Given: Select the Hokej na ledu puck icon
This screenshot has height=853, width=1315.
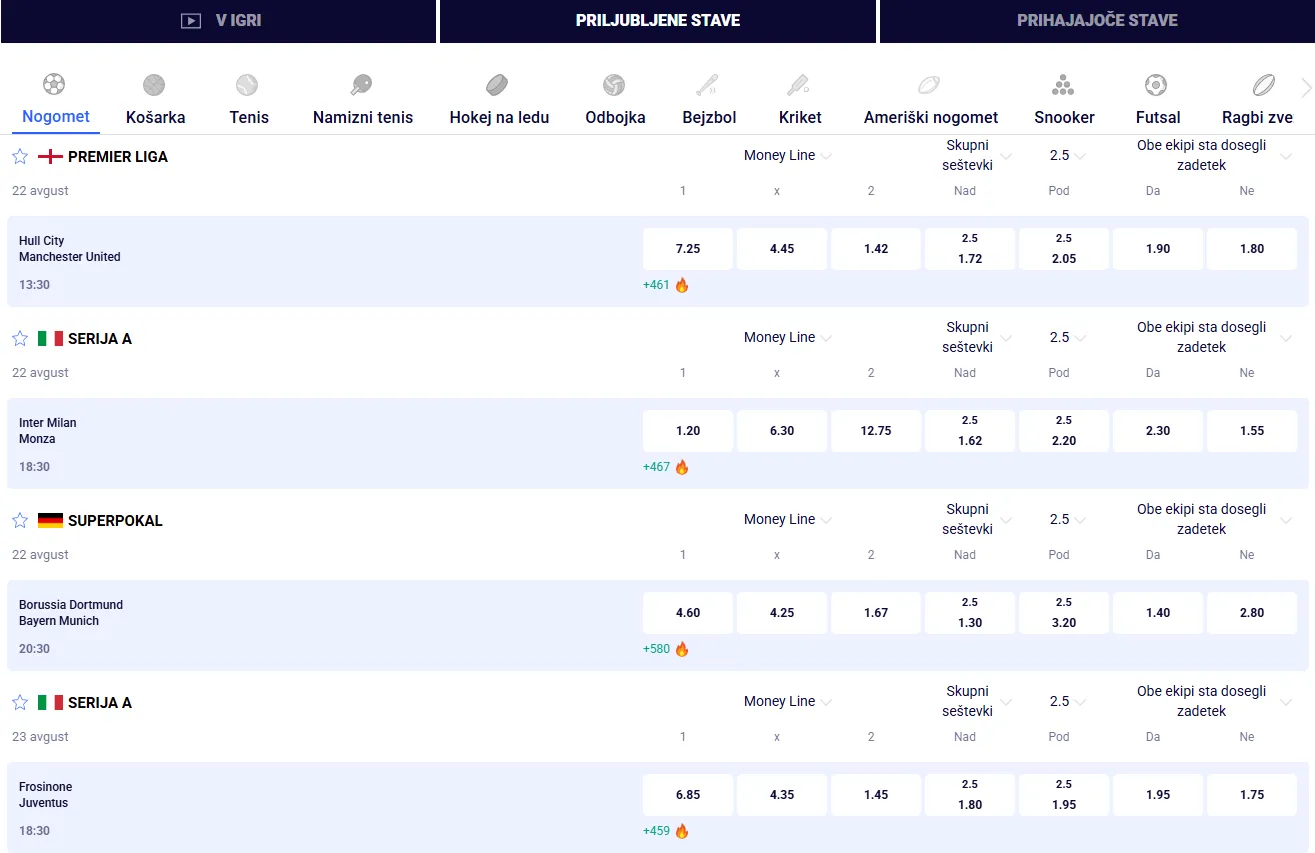Looking at the screenshot, I should tap(497, 85).
